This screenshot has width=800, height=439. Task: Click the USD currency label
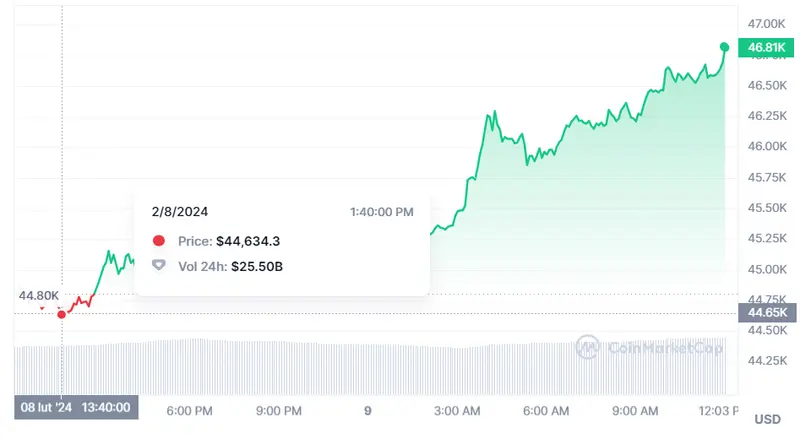767,419
